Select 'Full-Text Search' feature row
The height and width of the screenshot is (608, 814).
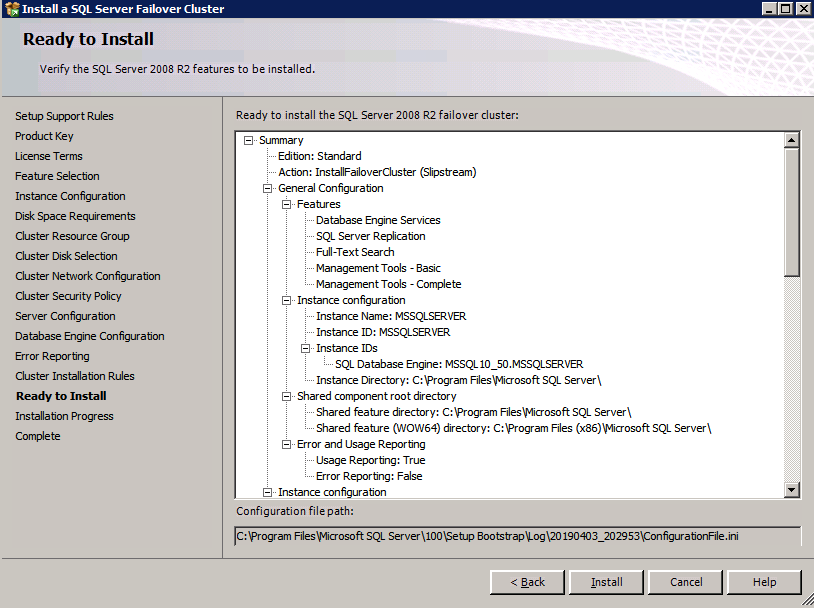click(355, 252)
